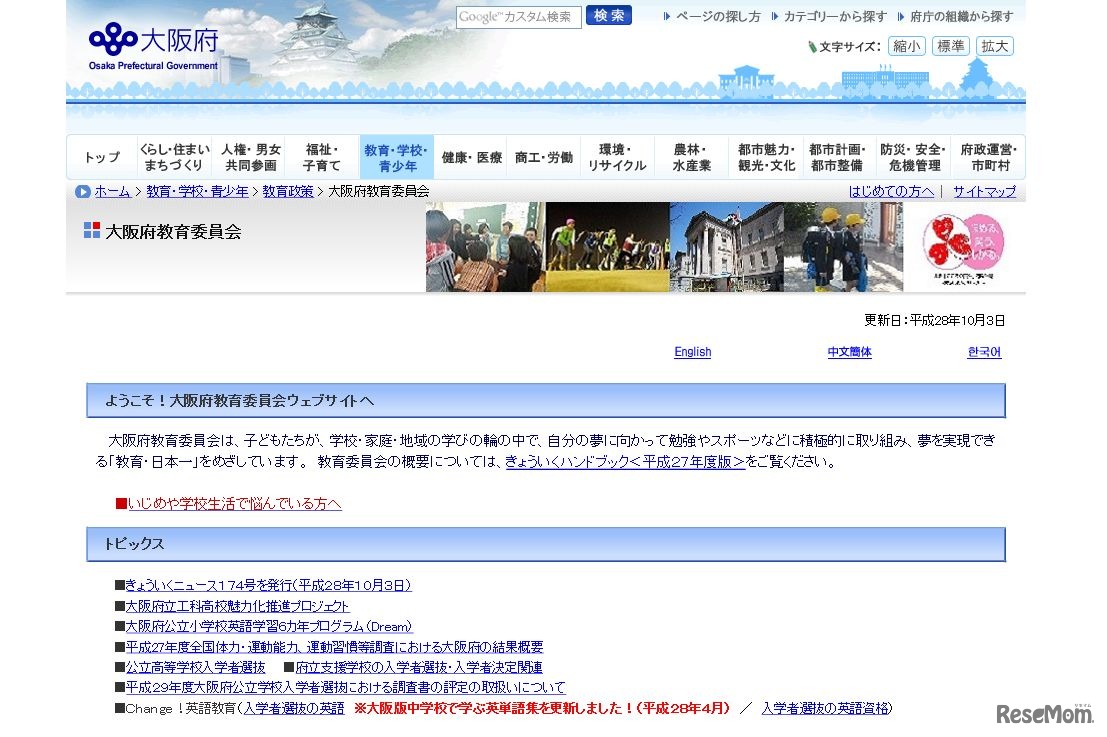Click the red bullet icon before きょういくニュース174号 item
Viewport: 1107px width, 737px height.
click(120, 585)
